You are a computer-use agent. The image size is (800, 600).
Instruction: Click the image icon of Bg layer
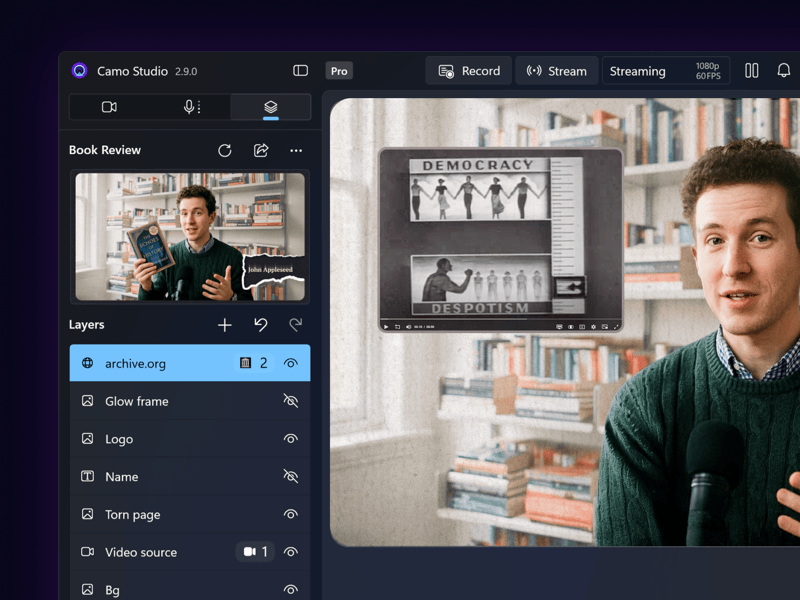[x=88, y=589]
